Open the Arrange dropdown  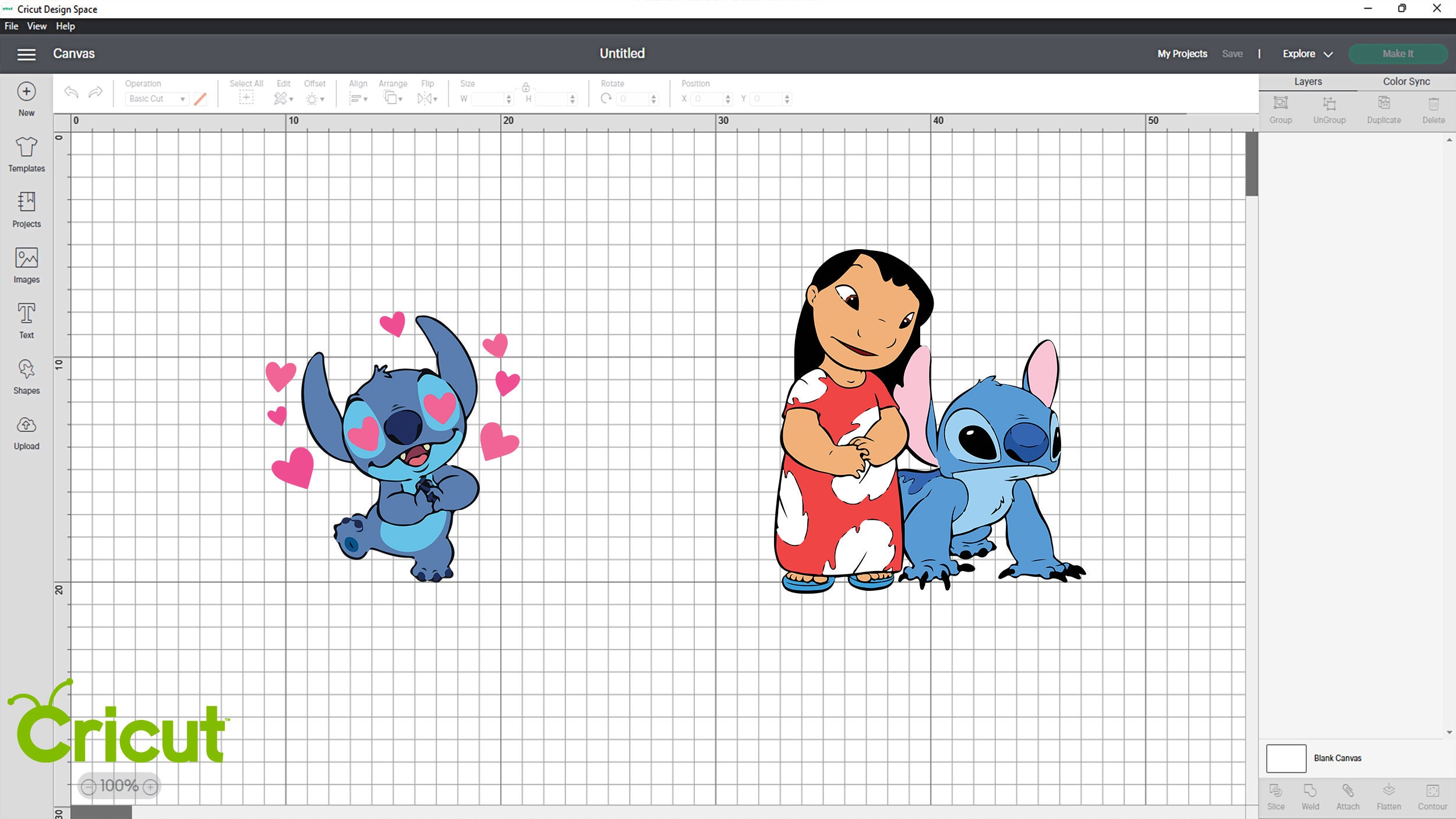point(393,98)
